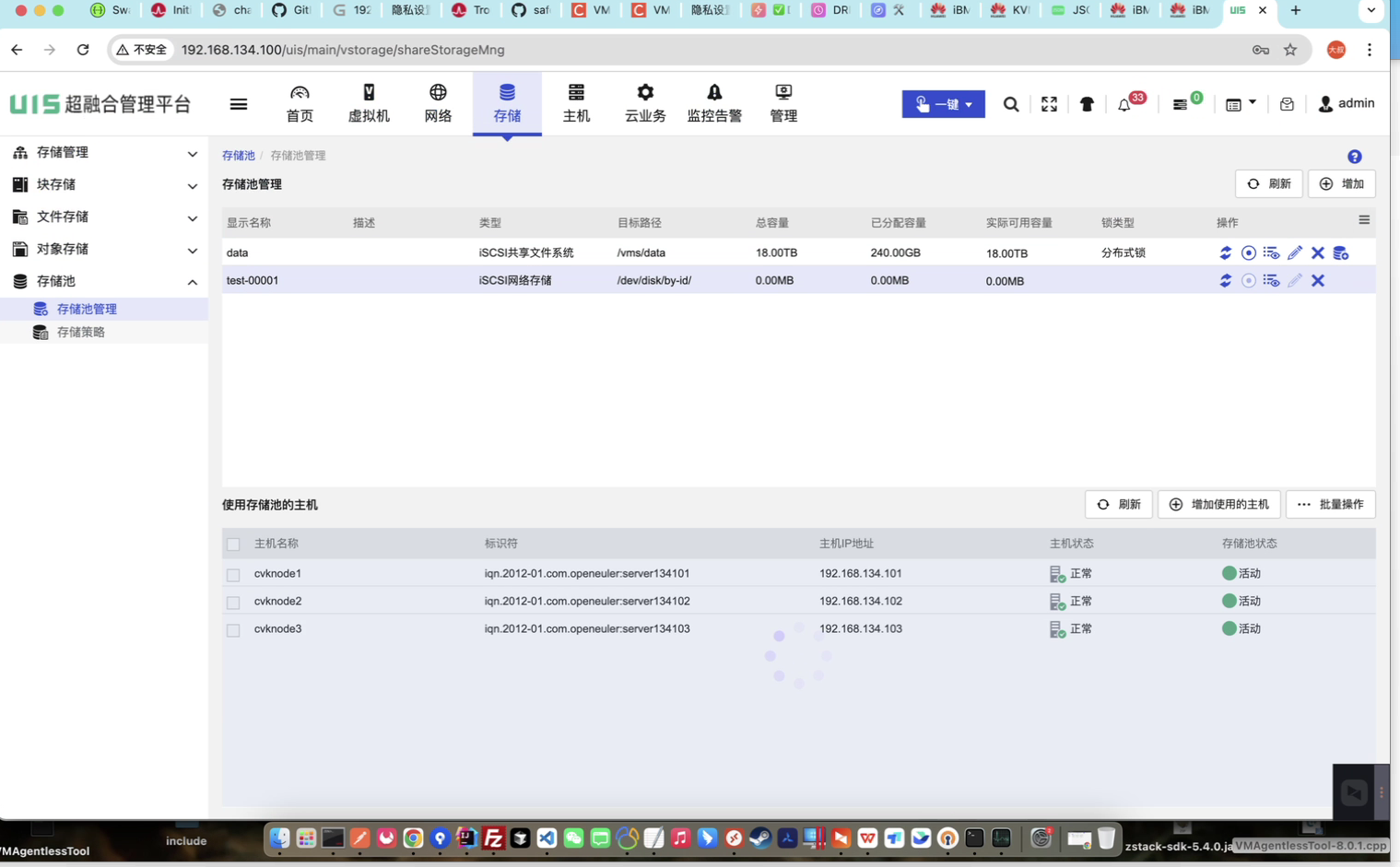Switch to the 虚拟机 top navigation tab

369,103
